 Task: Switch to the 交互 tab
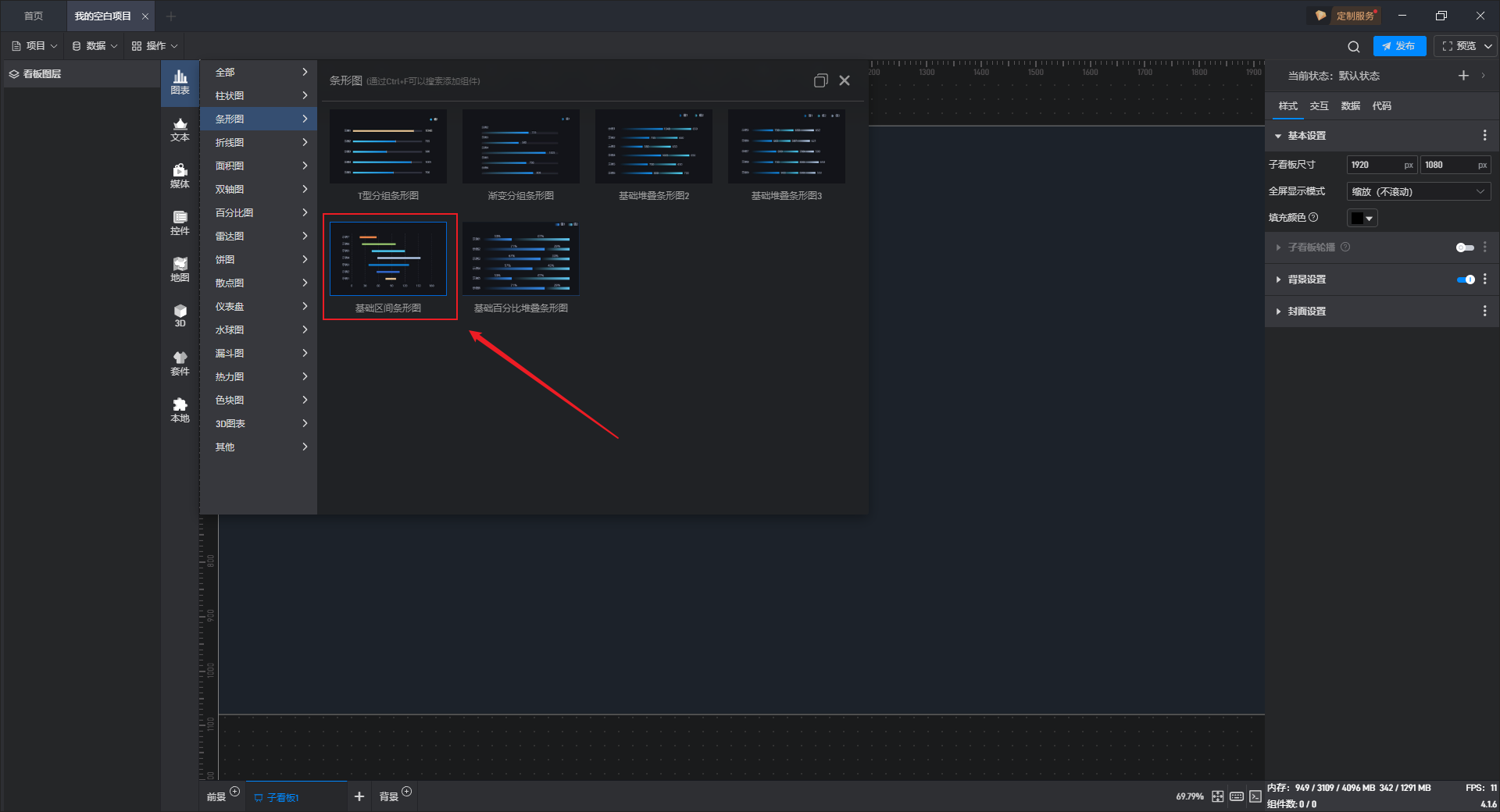pyautogui.click(x=1319, y=106)
